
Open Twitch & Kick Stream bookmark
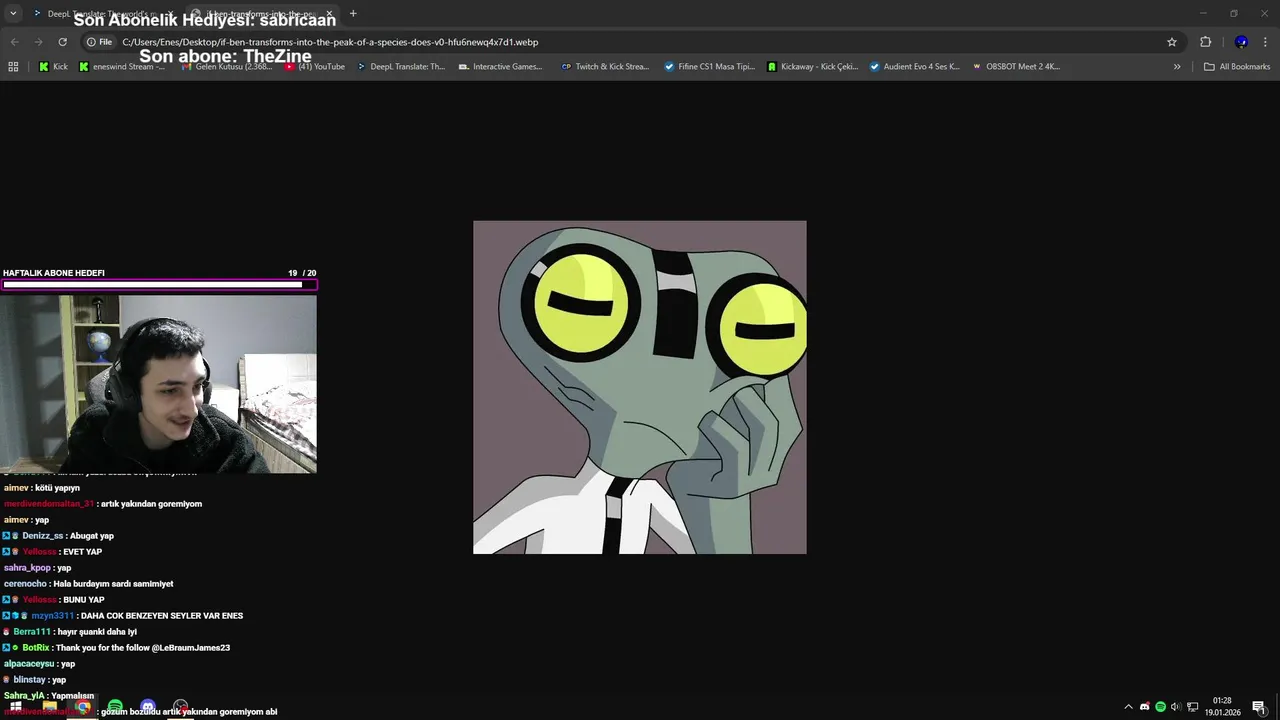point(606,67)
